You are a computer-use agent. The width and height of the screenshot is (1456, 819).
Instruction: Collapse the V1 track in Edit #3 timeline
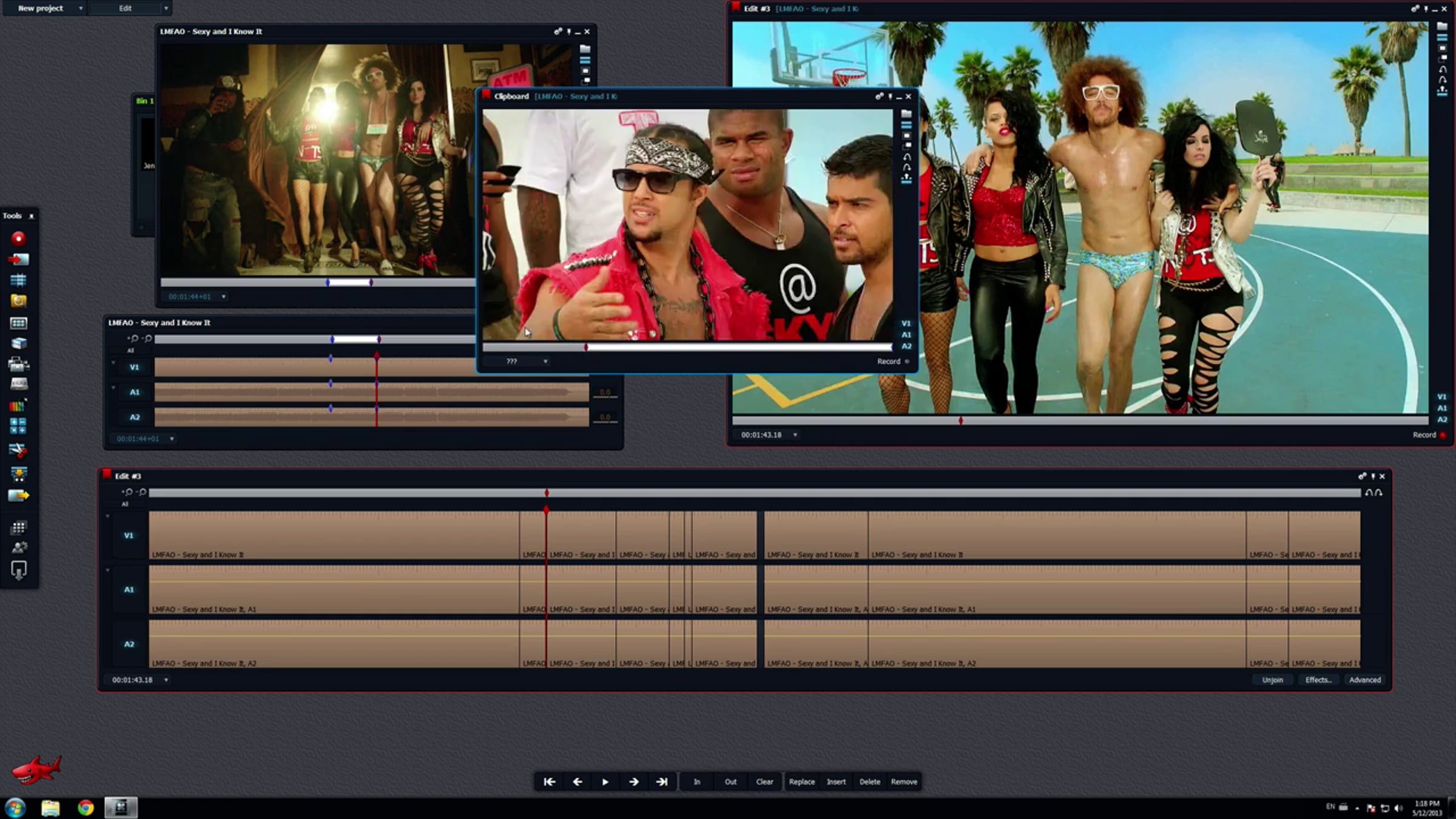[108, 516]
